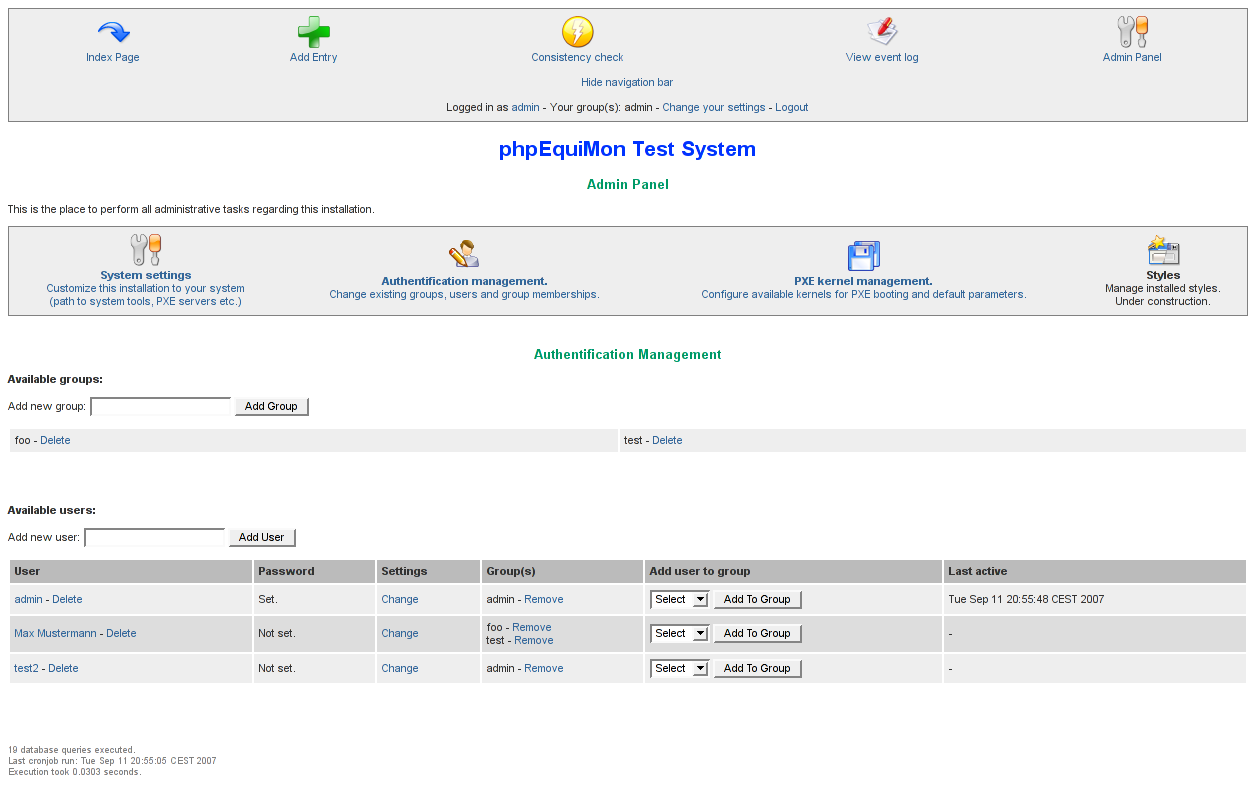Open the admin user link in table
The width and height of the screenshot is (1256, 787).
pyautogui.click(x=28, y=599)
